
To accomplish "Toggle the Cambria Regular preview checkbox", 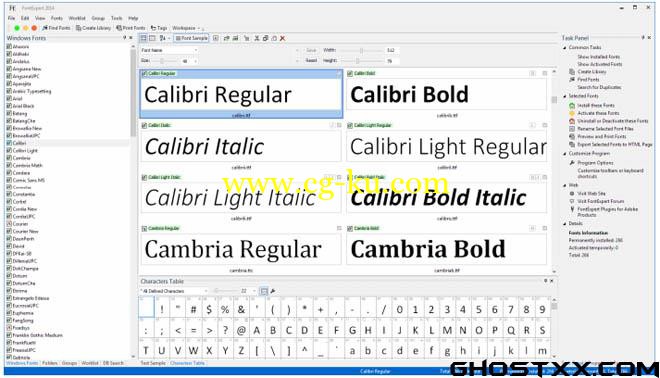I will (x=144, y=229).
